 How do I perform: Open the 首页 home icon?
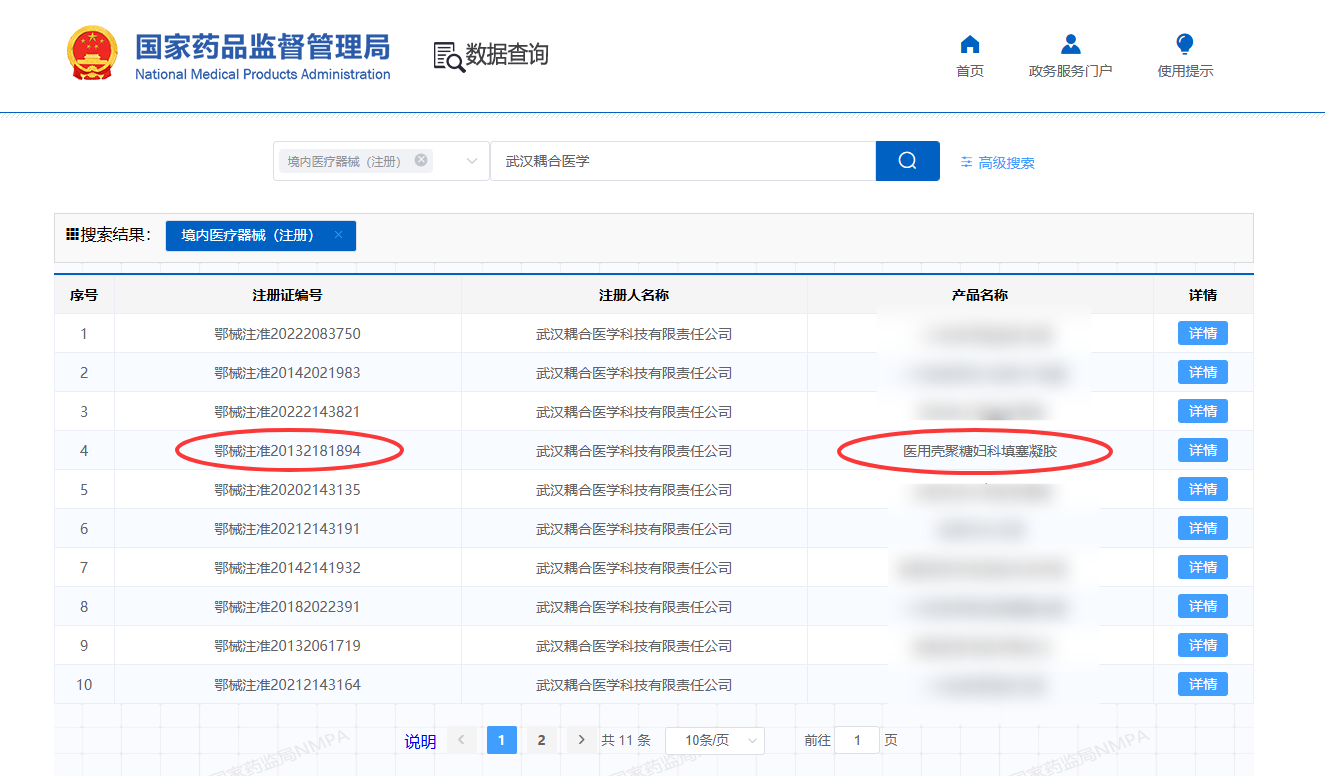click(969, 45)
